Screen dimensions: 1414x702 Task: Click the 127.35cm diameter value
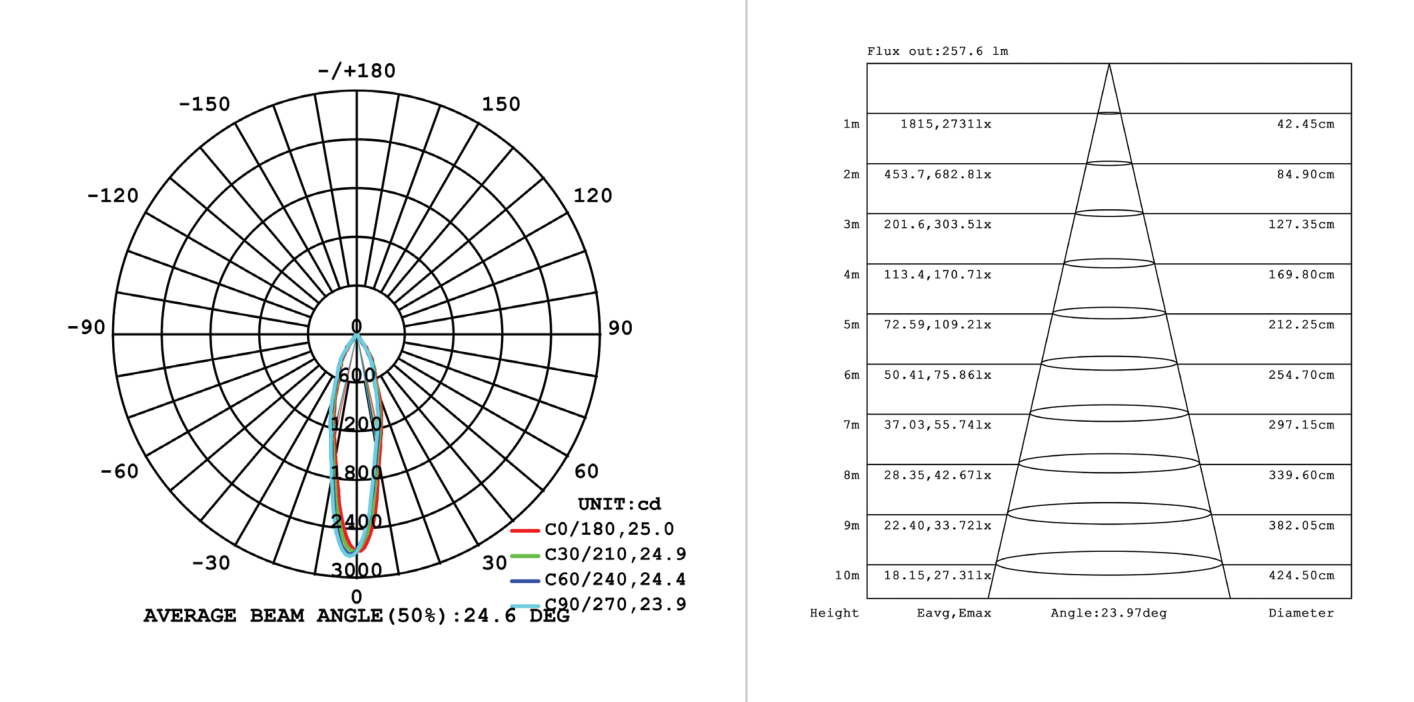1302,225
